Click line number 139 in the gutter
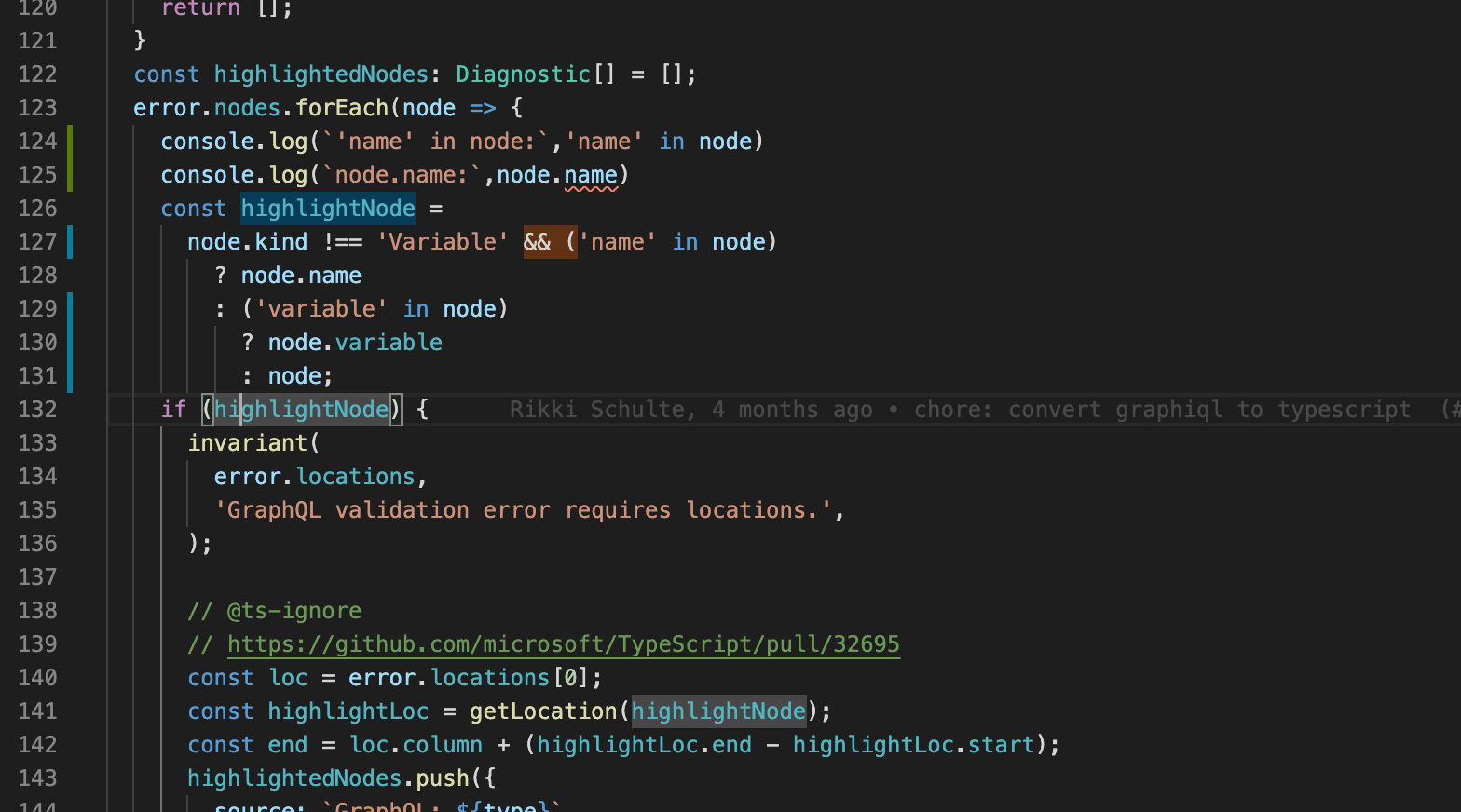 pos(37,644)
